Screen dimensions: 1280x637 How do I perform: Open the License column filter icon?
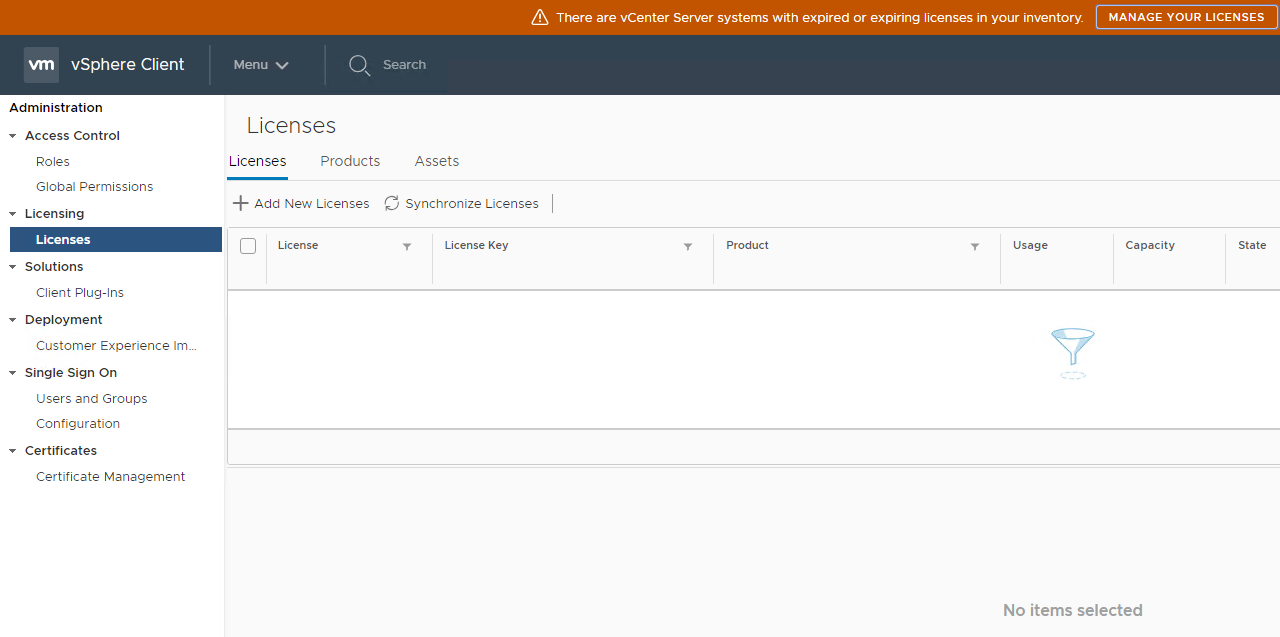tap(407, 247)
